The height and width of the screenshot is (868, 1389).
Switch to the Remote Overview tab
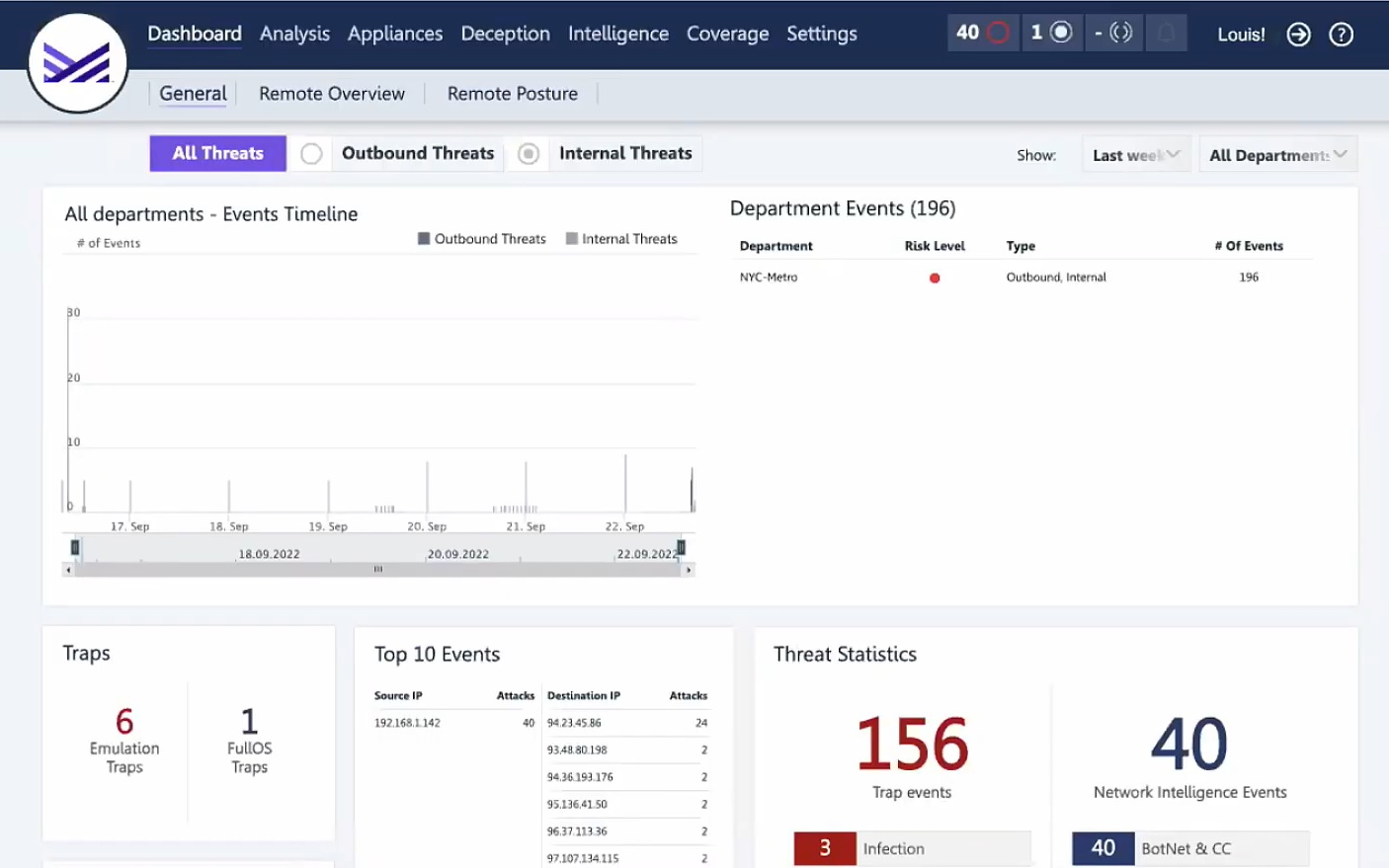[x=332, y=94]
